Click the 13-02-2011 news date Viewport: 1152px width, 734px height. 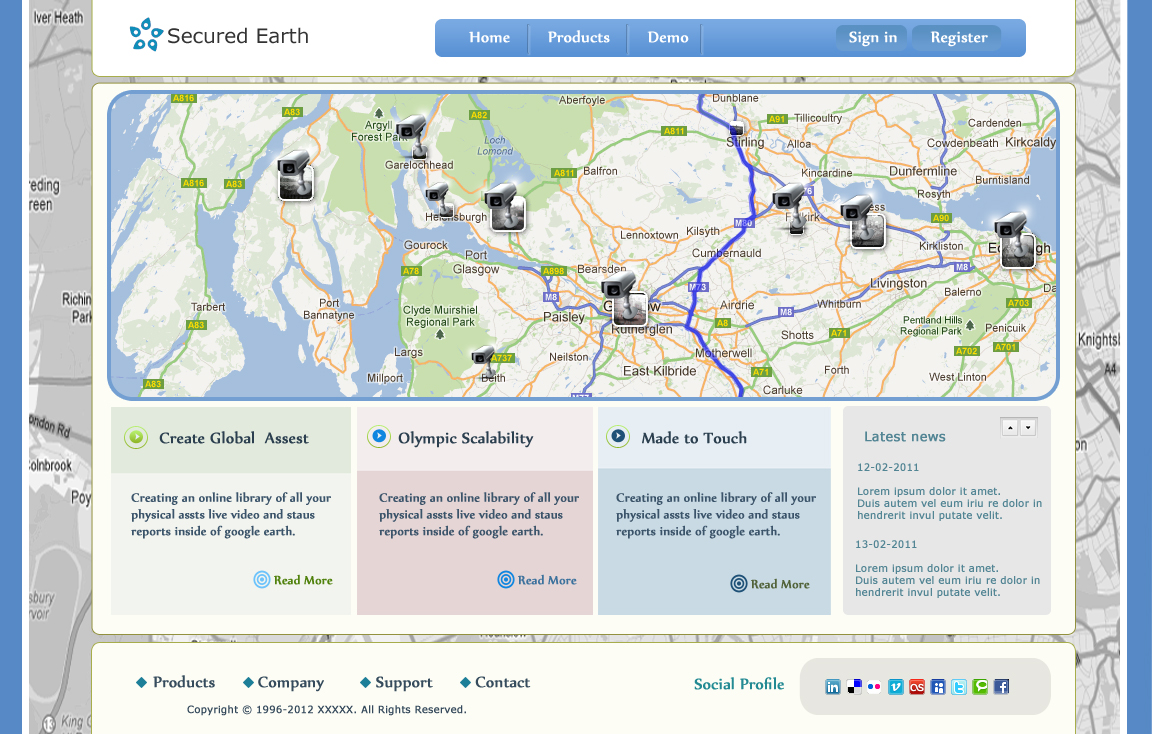886,544
